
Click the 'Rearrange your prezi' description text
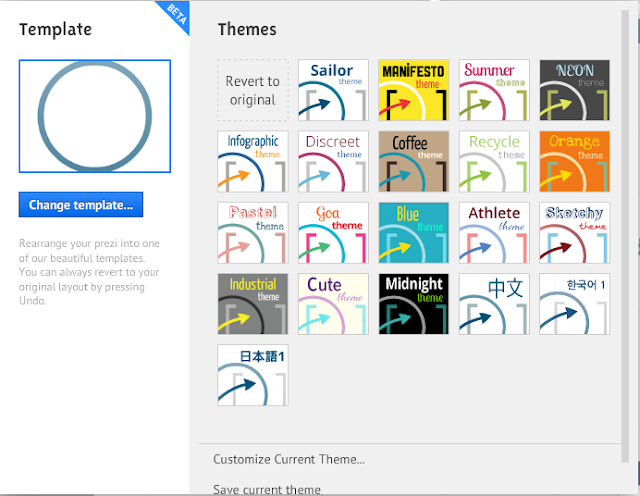click(x=89, y=272)
